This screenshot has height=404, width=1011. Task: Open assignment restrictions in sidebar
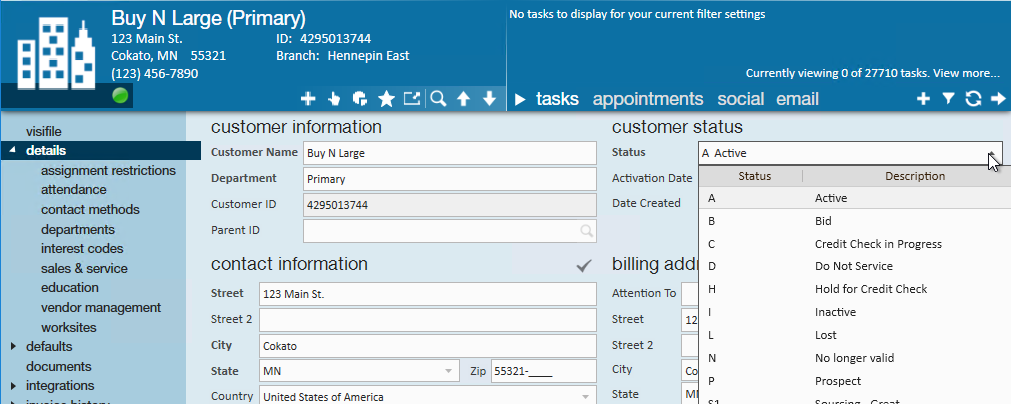(108, 171)
